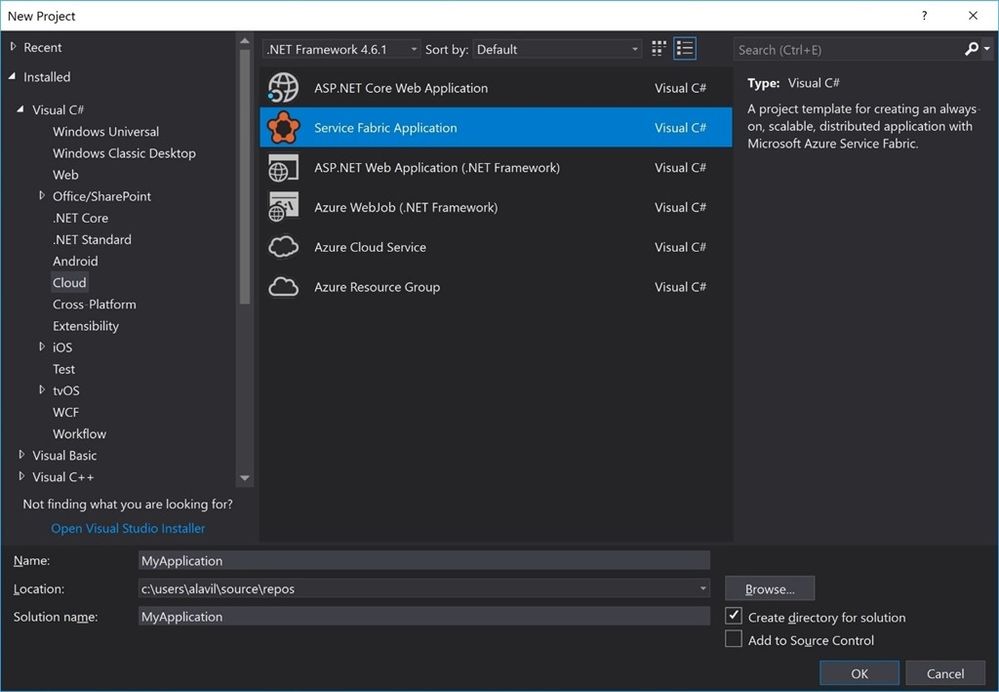The image size is (999, 692).
Task: Click the Cancel button
Action: [945, 674]
